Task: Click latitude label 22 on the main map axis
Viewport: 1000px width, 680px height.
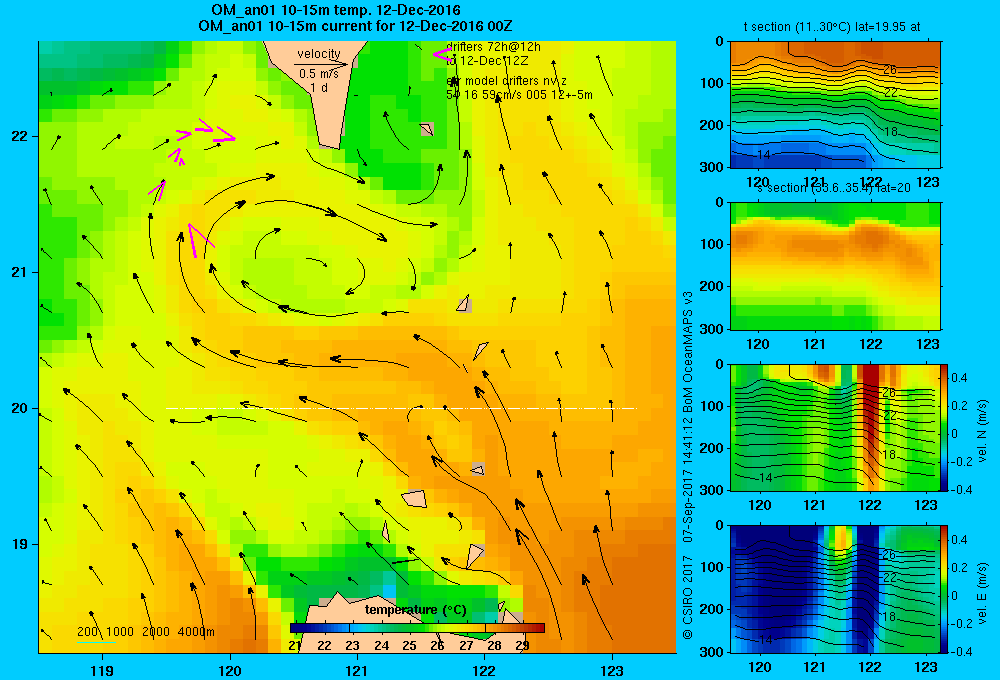Action: [x=20, y=136]
